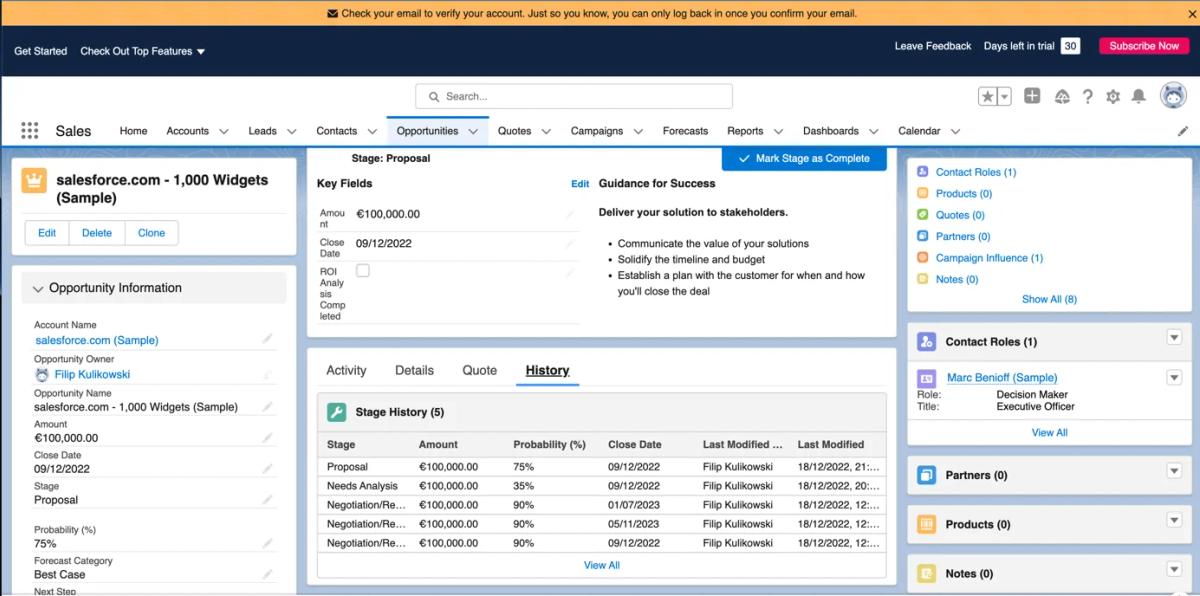The height and width of the screenshot is (596, 1200).
Task: Click Show All (8) related lists link
Action: pos(1049,299)
